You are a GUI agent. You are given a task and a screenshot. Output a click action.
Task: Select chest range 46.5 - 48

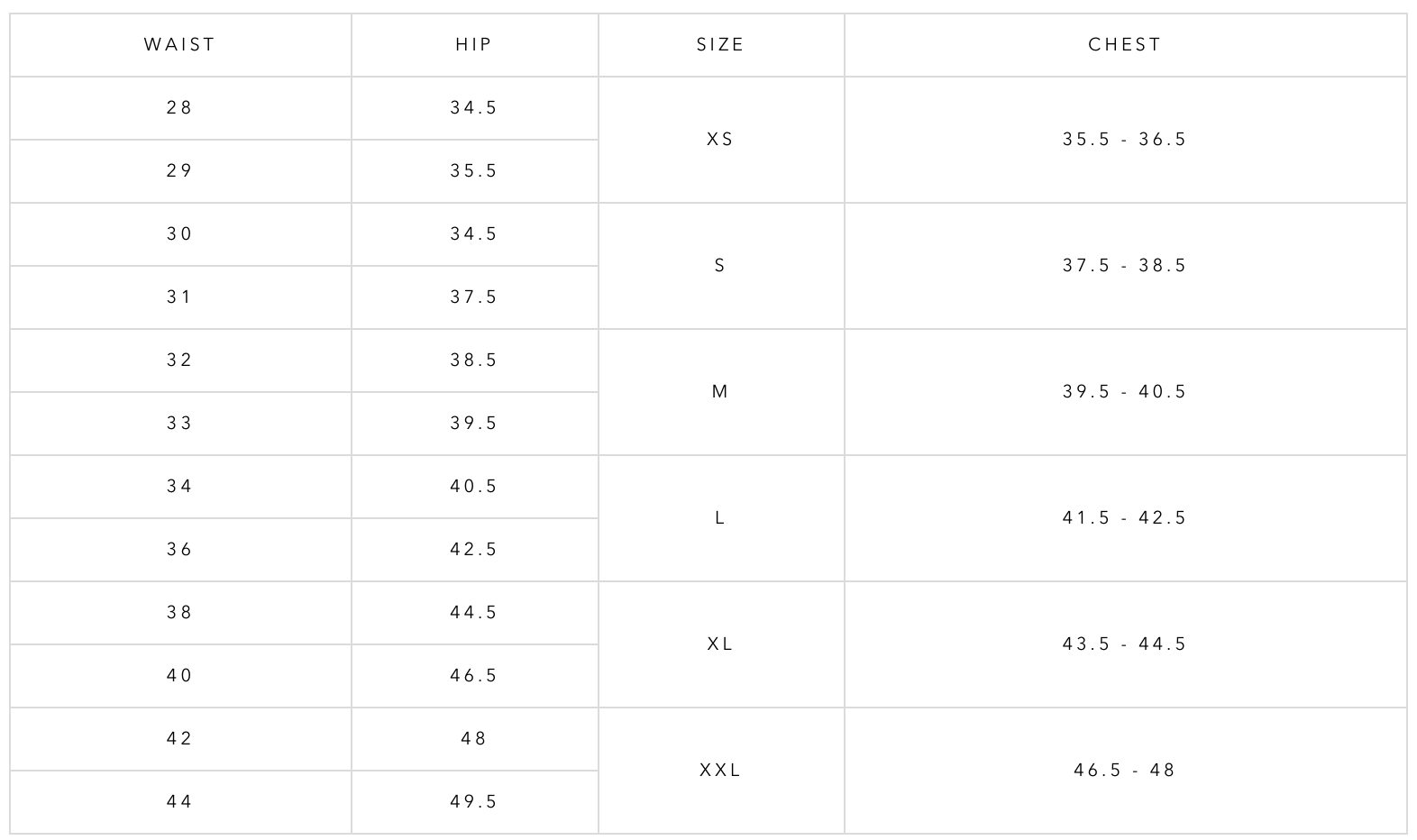(1125, 771)
